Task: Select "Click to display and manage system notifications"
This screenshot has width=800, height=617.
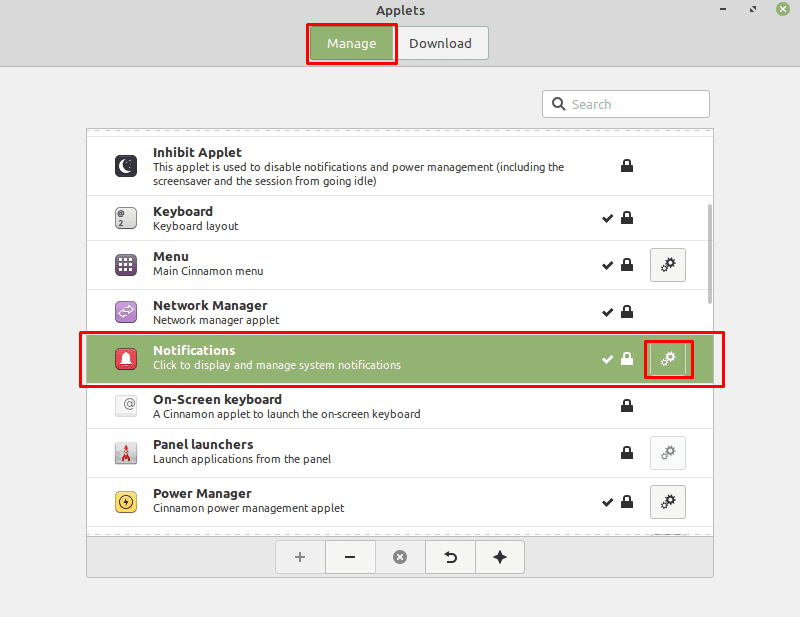Action: tap(277, 365)
